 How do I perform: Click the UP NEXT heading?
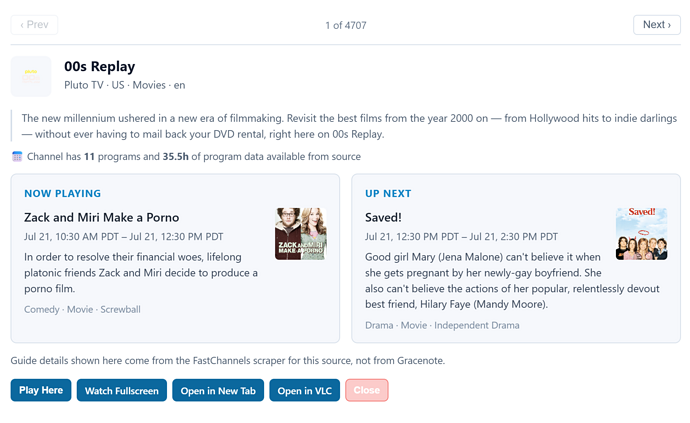point(388,194)
